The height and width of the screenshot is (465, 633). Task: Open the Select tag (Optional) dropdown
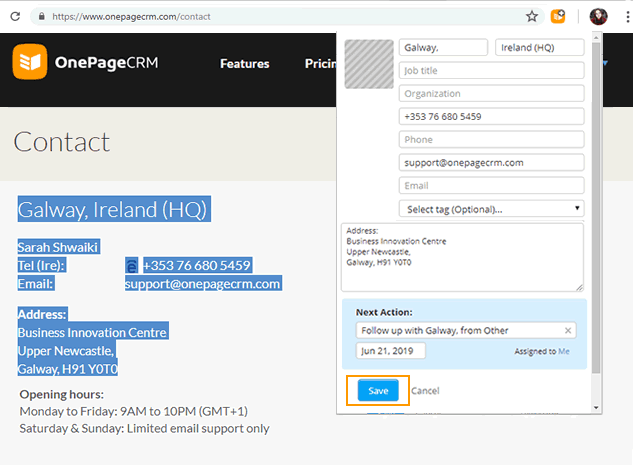point(491,209)
